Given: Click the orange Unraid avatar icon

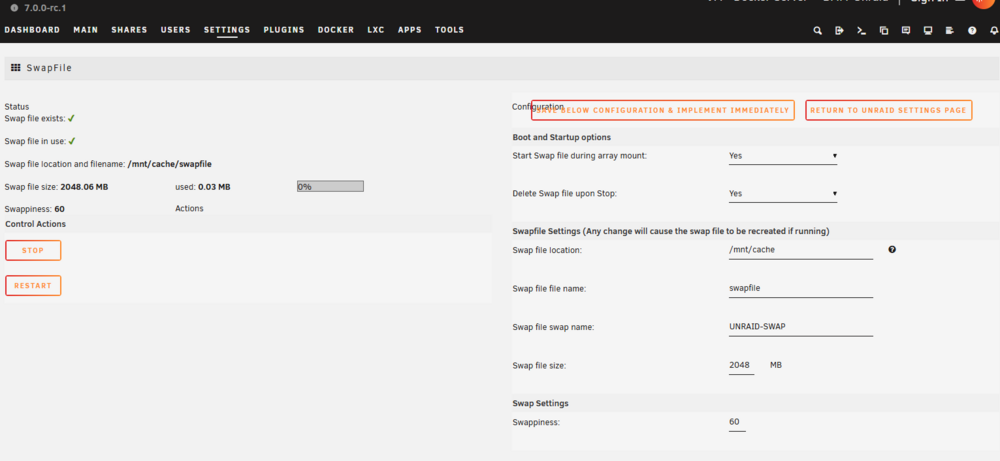Looking at the screenshot, I should click(x=985, y=3).
